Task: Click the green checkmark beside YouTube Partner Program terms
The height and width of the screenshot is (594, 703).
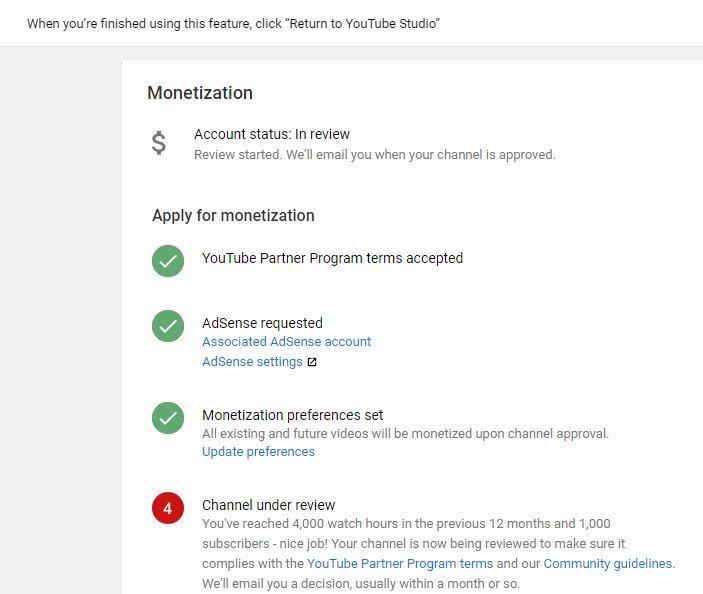Action: (168, 261)
